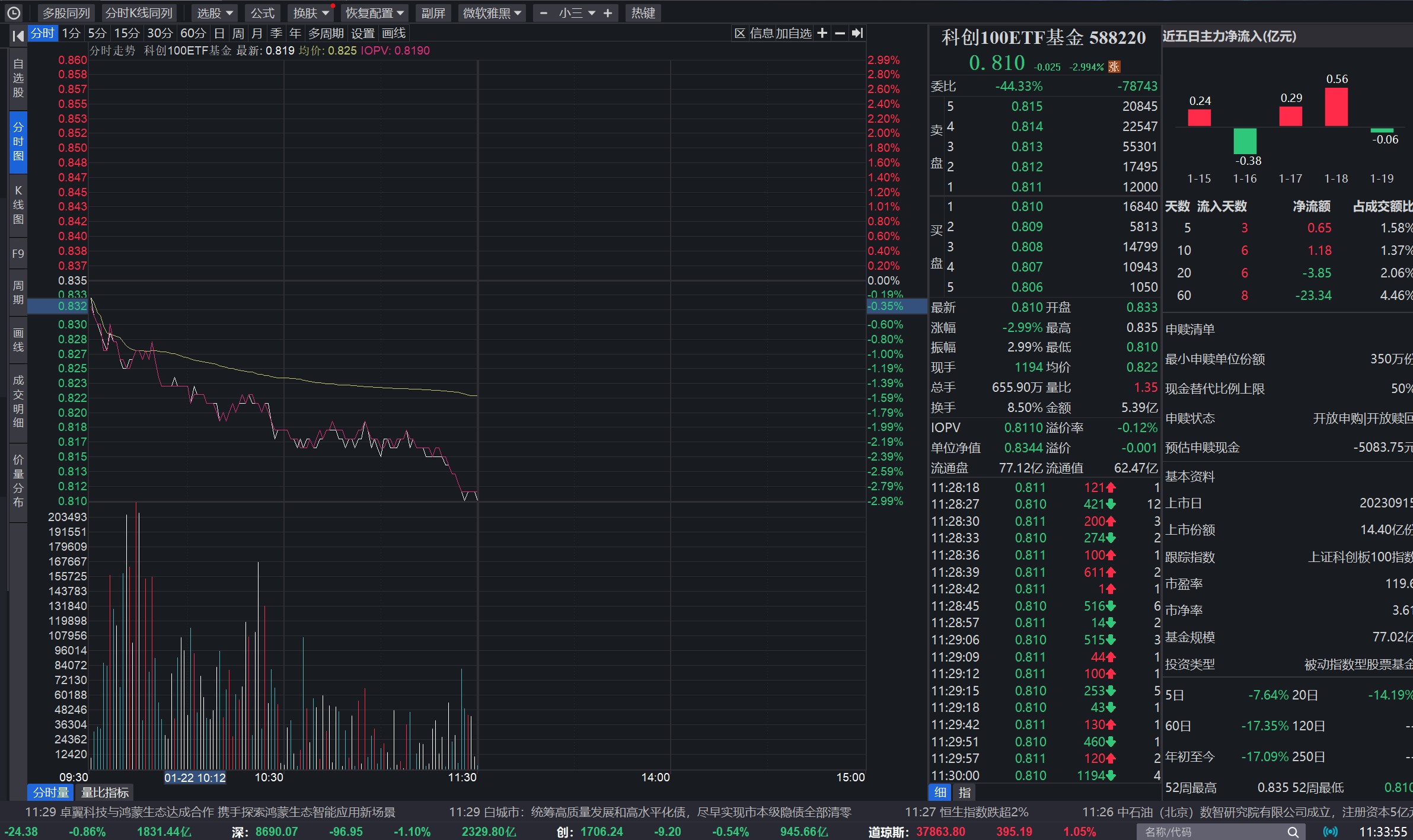Image resolution: width=1413 pixels, height=840 pixels.
Task: Click the 热键 hotkey button
Action: click(643, 12)
